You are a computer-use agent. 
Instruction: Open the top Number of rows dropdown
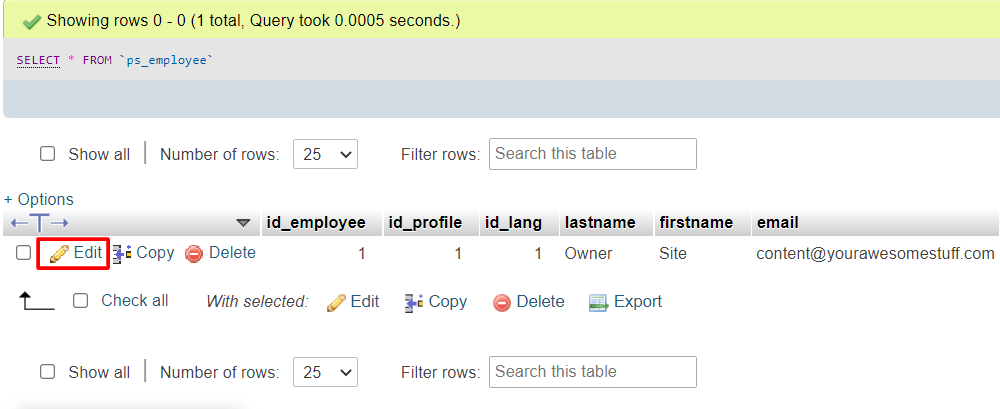pyautogui.click(x=325, y=154)
